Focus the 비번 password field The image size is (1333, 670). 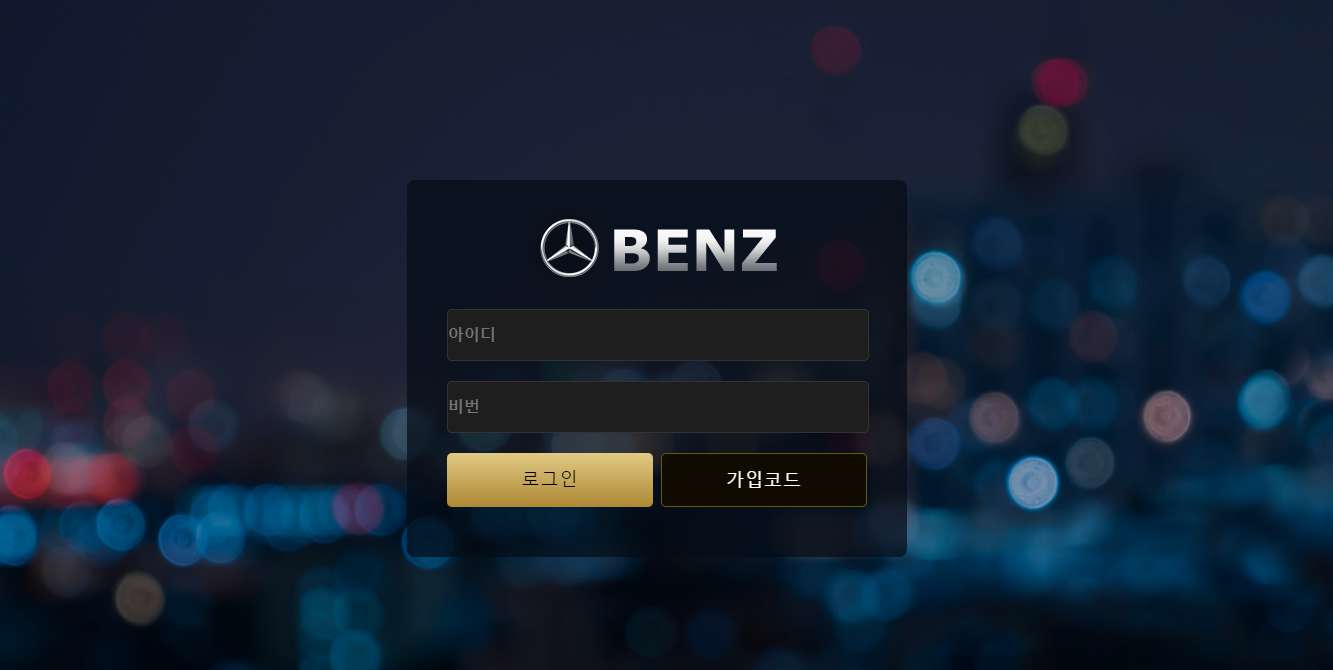click(x=657, y=407)
